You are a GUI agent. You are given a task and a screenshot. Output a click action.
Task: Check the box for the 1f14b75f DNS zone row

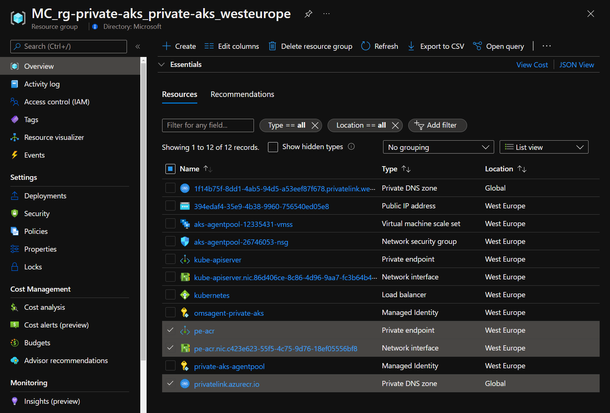pos(170,188)
